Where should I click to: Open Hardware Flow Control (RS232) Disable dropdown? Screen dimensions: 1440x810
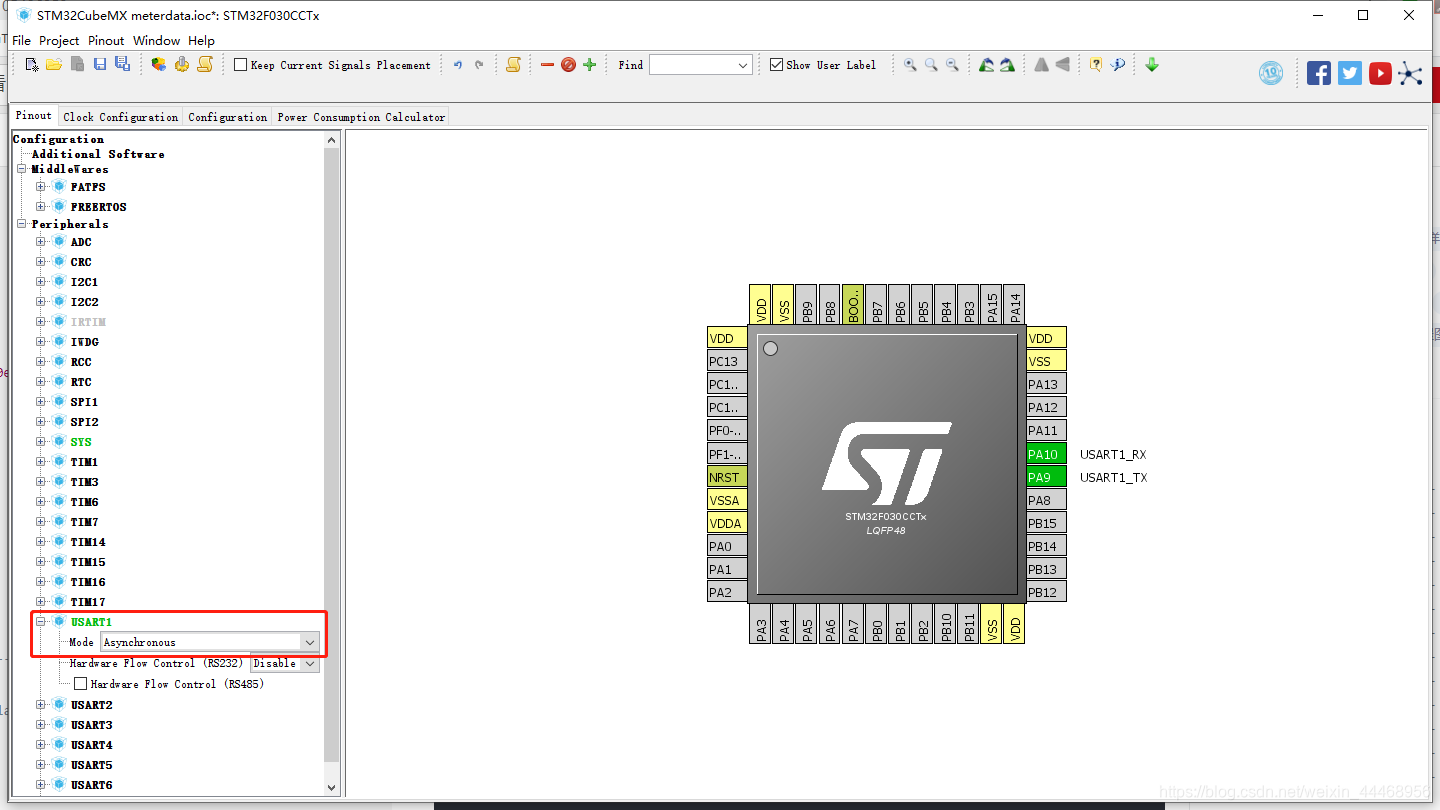(310, 663)
